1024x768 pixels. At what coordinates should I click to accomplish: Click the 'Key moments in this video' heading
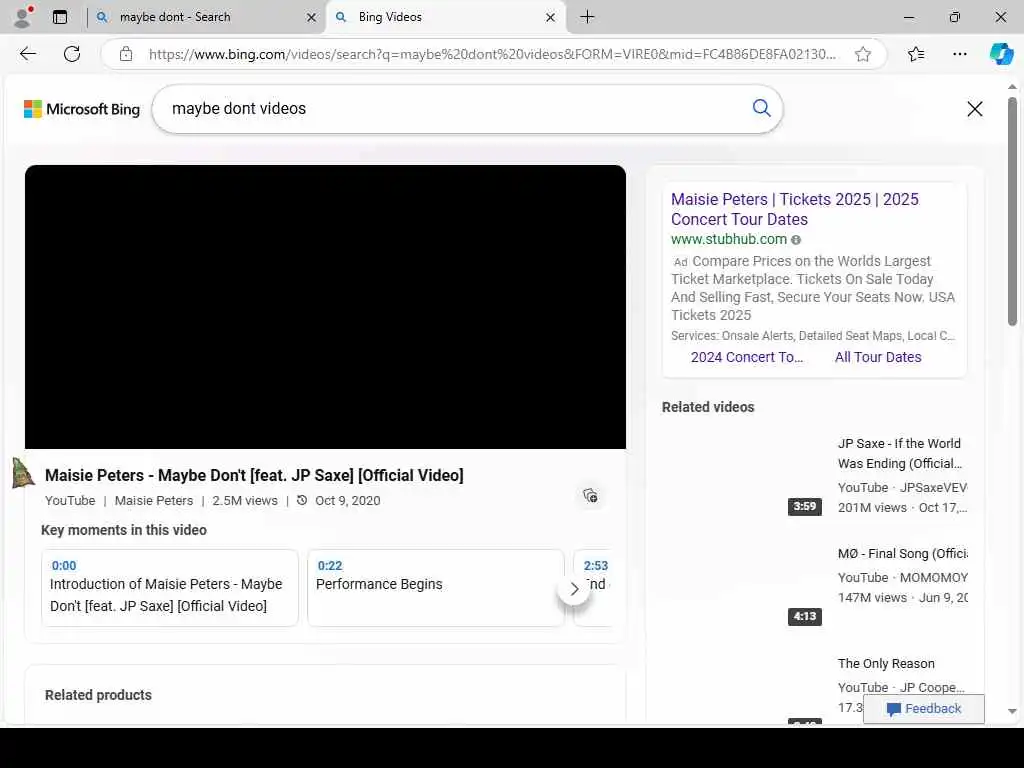(124, 530)
